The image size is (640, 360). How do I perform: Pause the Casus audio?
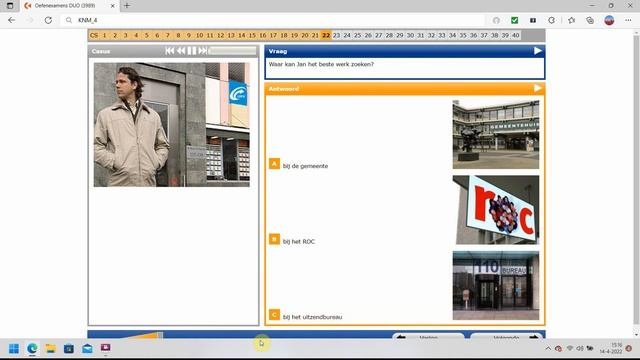coord(191,51)
